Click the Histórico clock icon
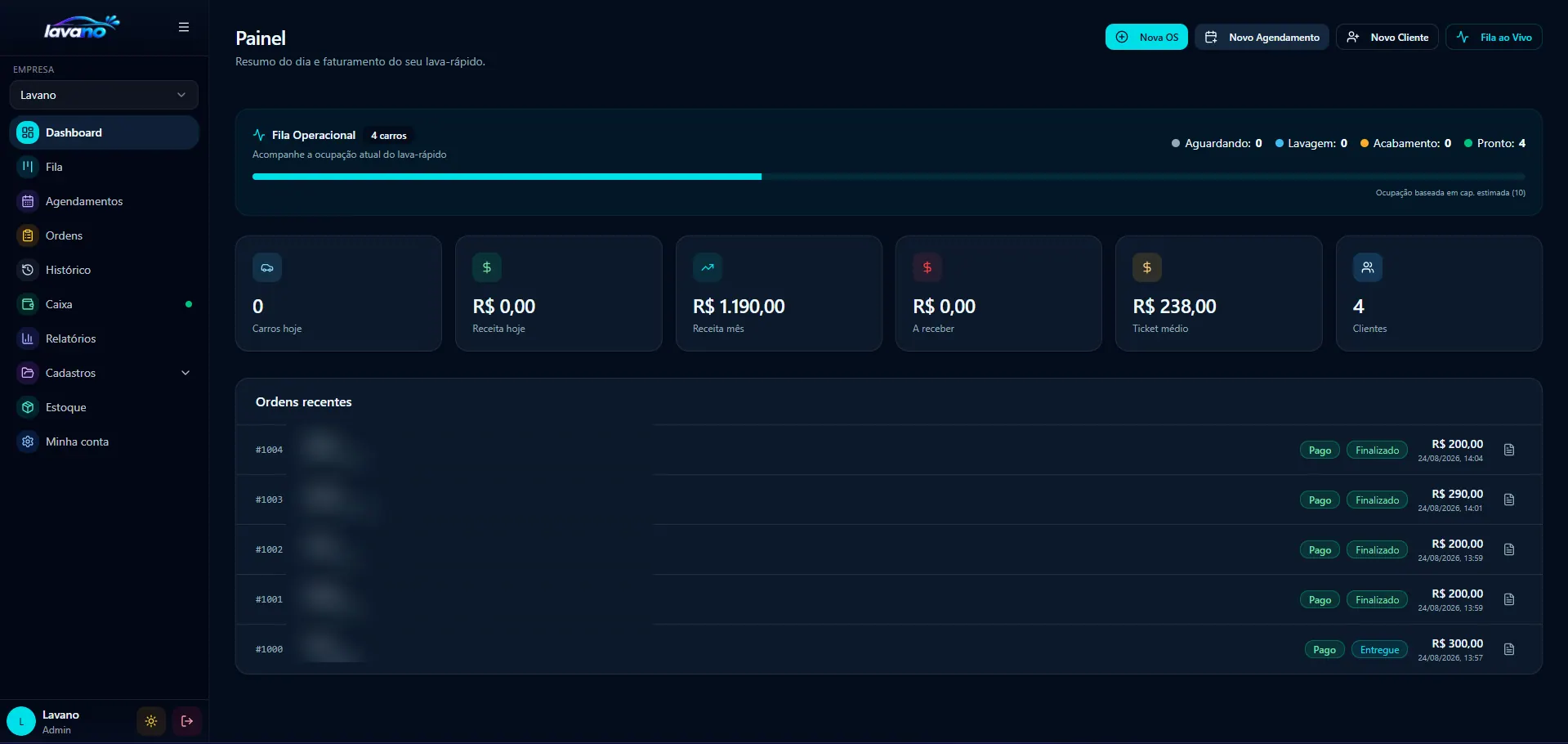 pyautogui.click(x=28, y=270)
